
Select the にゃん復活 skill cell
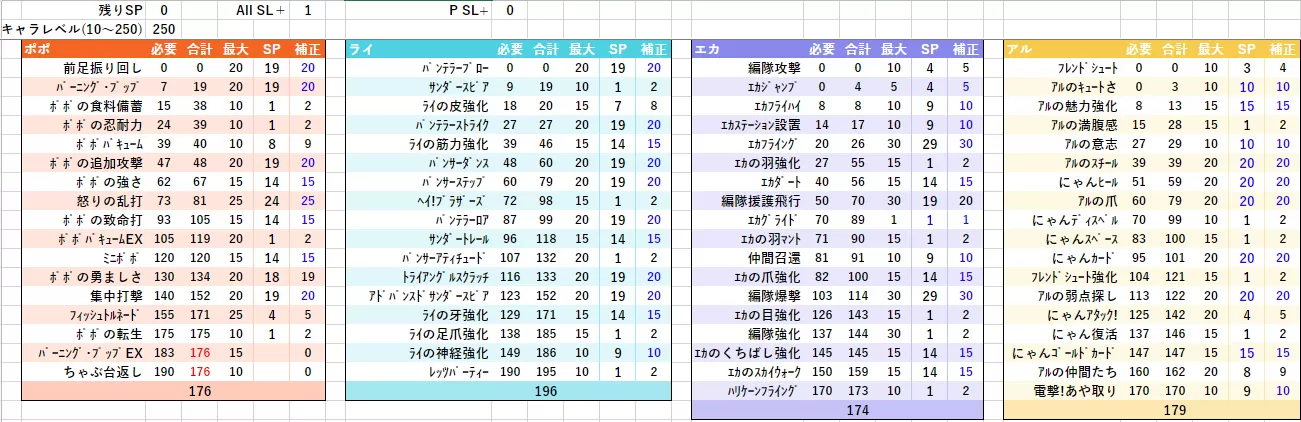point(1062,333)
